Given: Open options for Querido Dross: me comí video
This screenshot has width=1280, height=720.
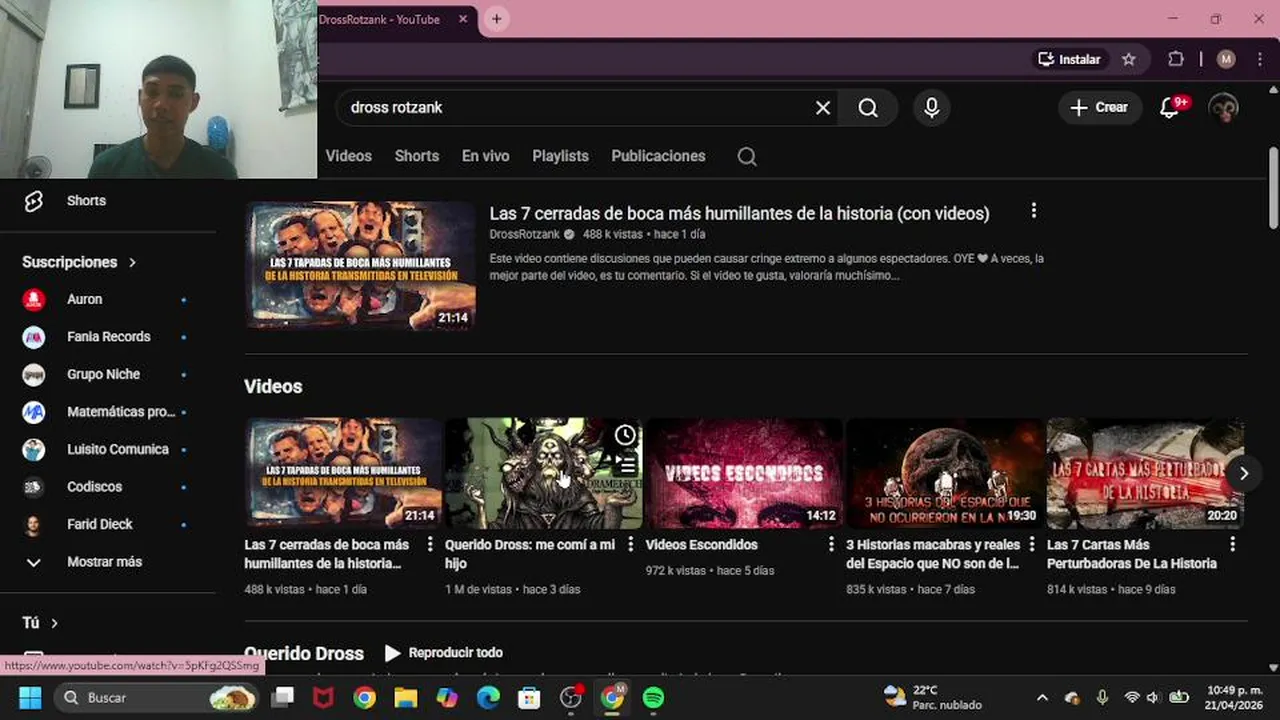Looking at the screenshot, I should [630, 544].
